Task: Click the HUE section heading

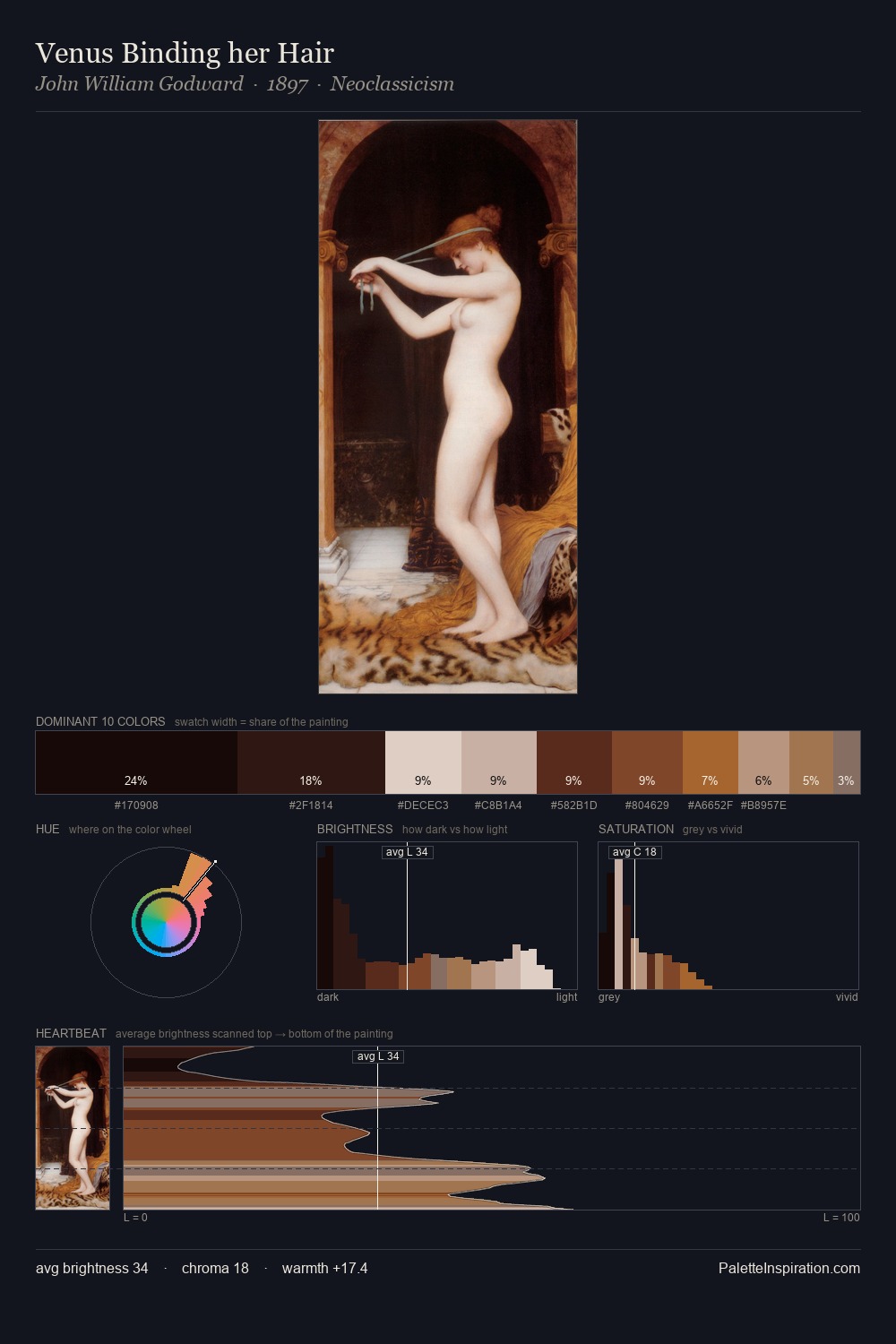Action: pos(47,829)
